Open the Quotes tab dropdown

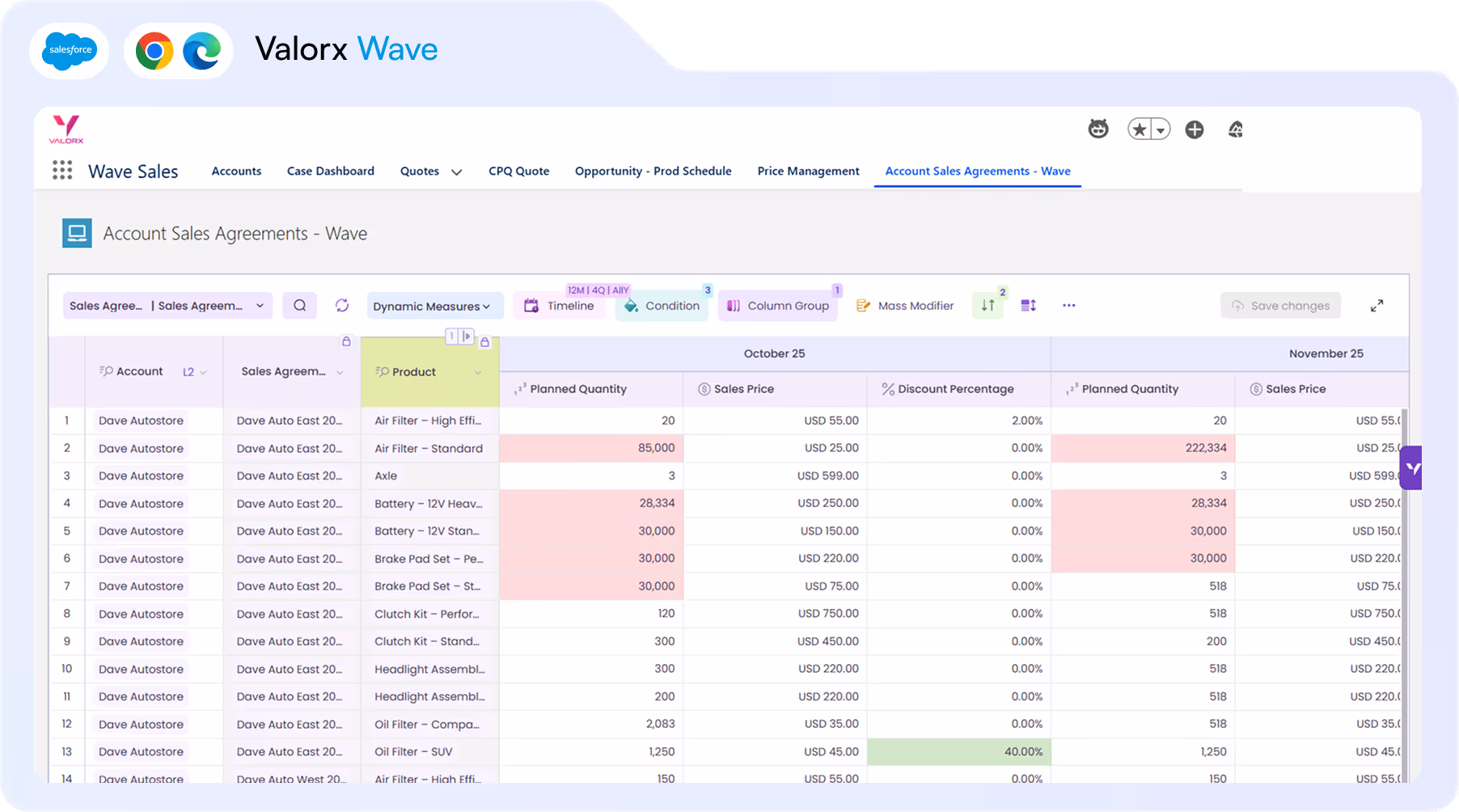457,171
